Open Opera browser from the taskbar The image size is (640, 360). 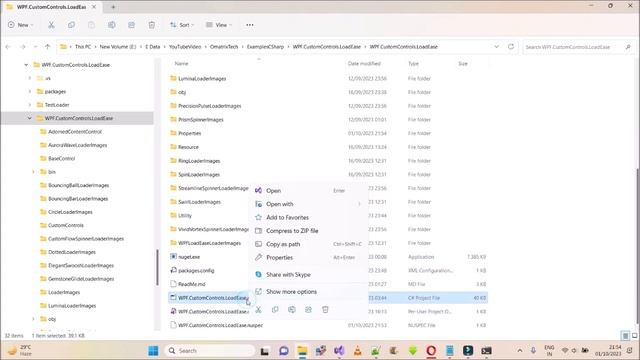click(x=431, y=351)
